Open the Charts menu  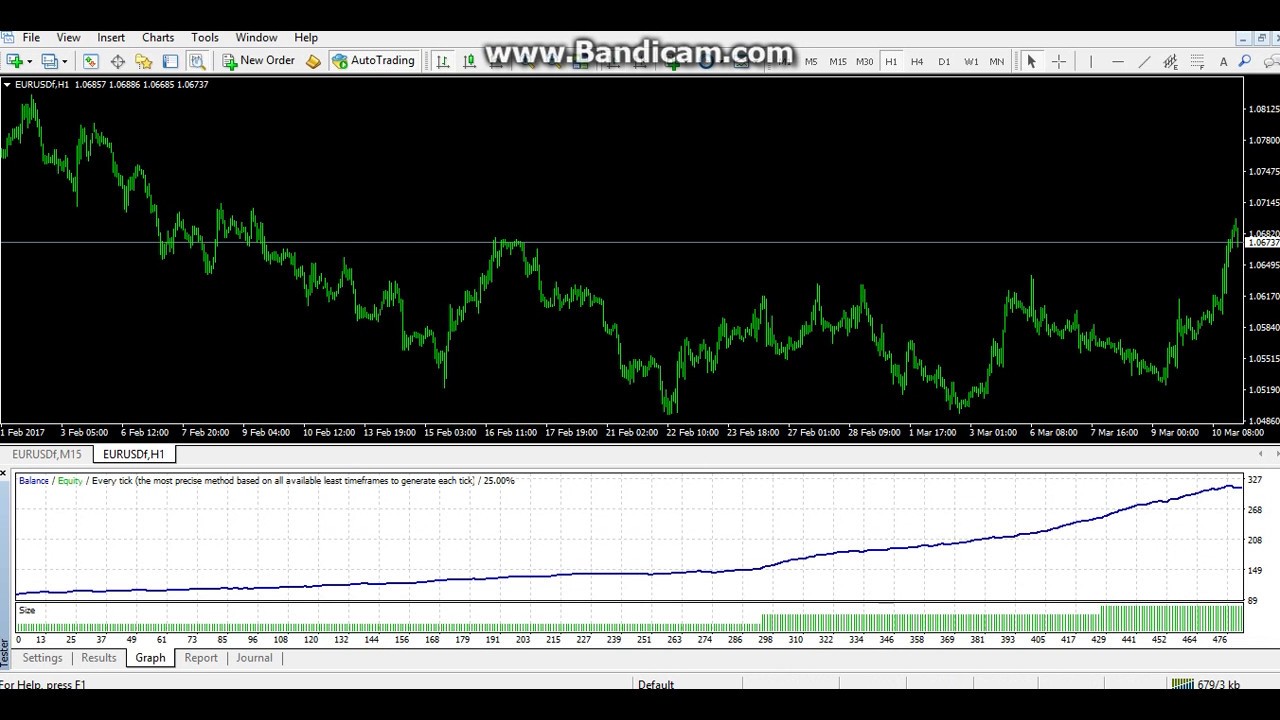(x=158, y=37)
